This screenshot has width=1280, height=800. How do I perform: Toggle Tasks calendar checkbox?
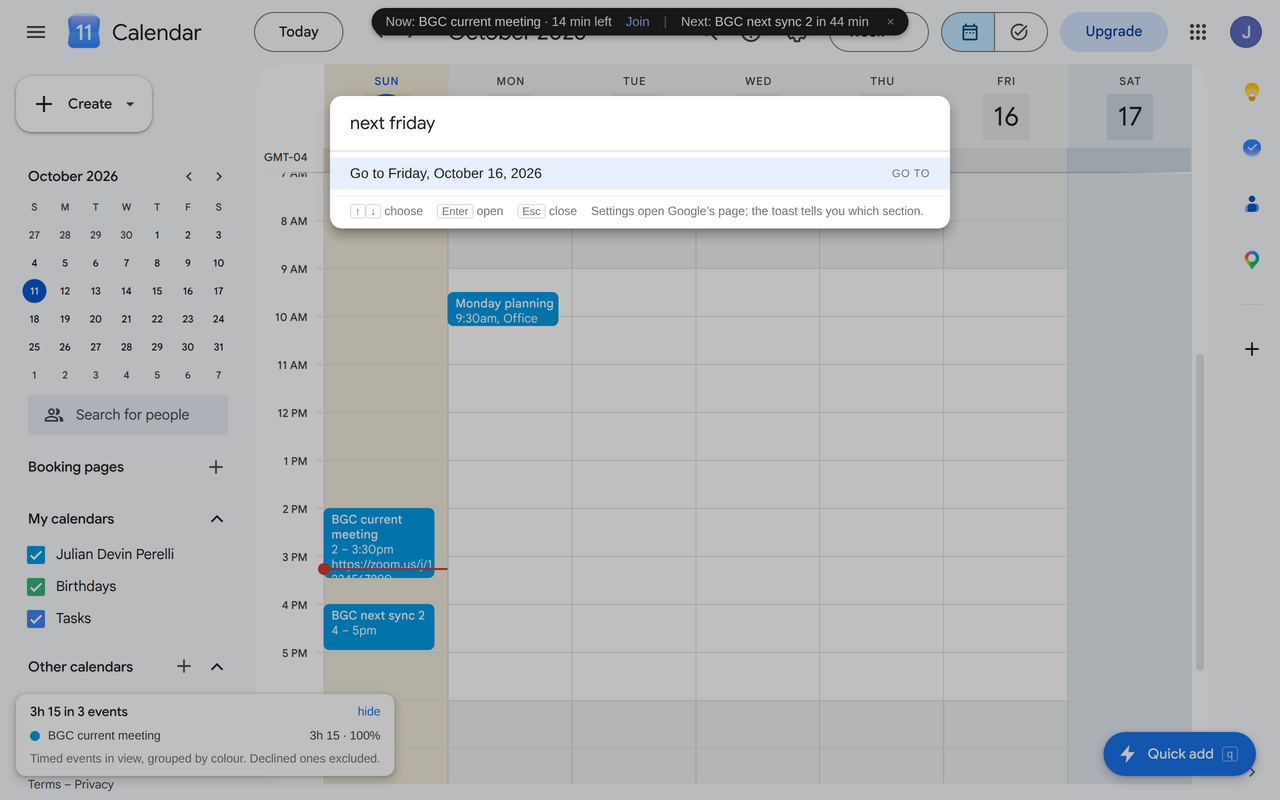(x=36, y=618)
